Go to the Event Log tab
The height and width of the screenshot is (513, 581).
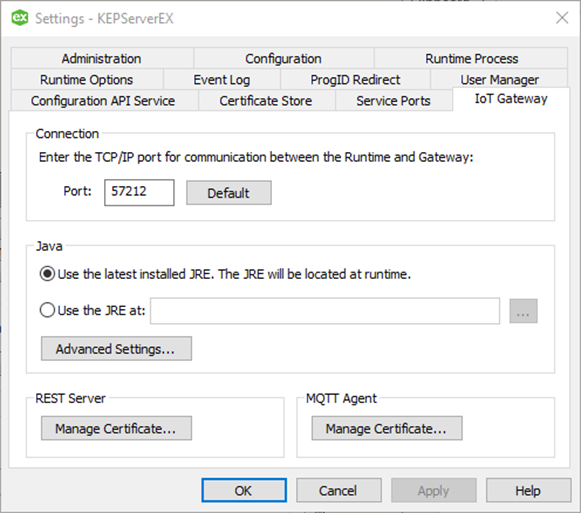point(222,79)
